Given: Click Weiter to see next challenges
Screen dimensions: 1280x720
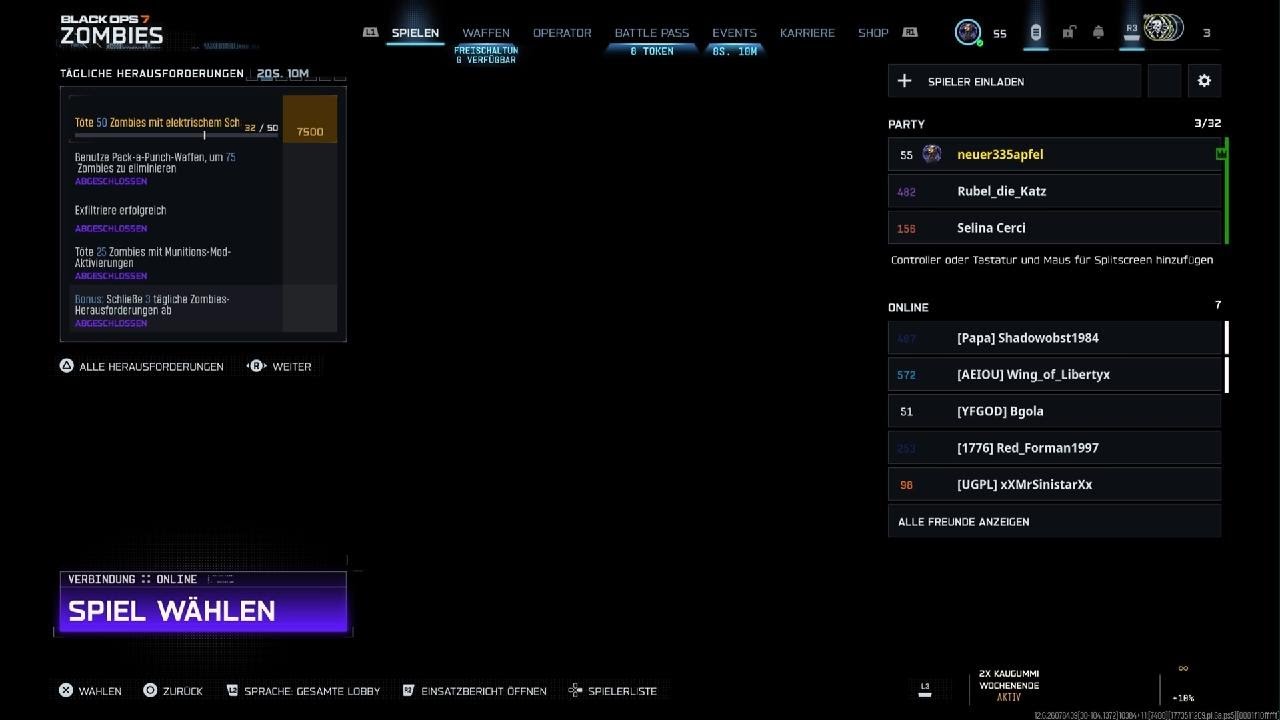Looking at the screenshot, I should click(x=292, y=367).
